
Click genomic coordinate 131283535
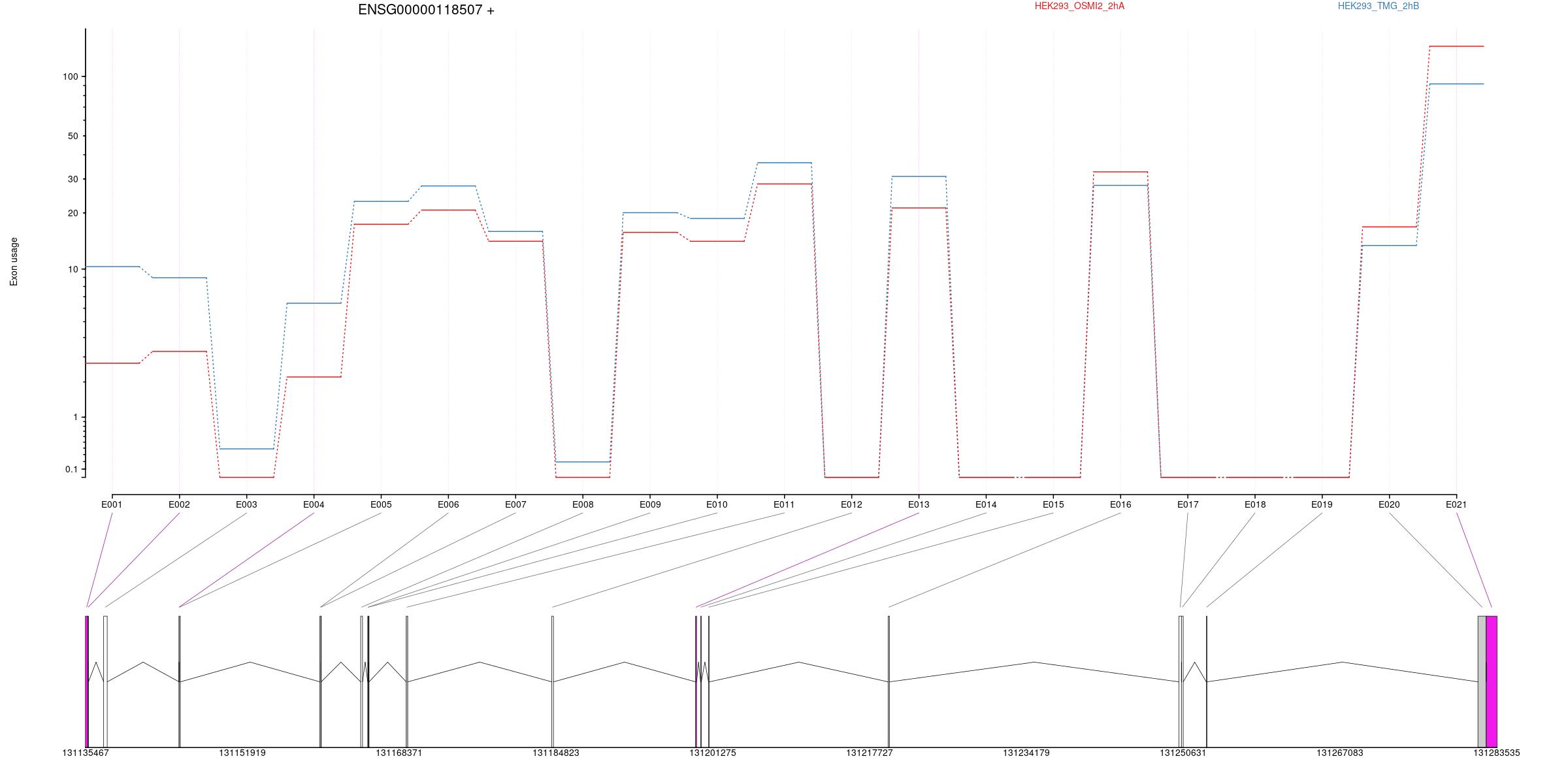click(x=1496, y=753)
